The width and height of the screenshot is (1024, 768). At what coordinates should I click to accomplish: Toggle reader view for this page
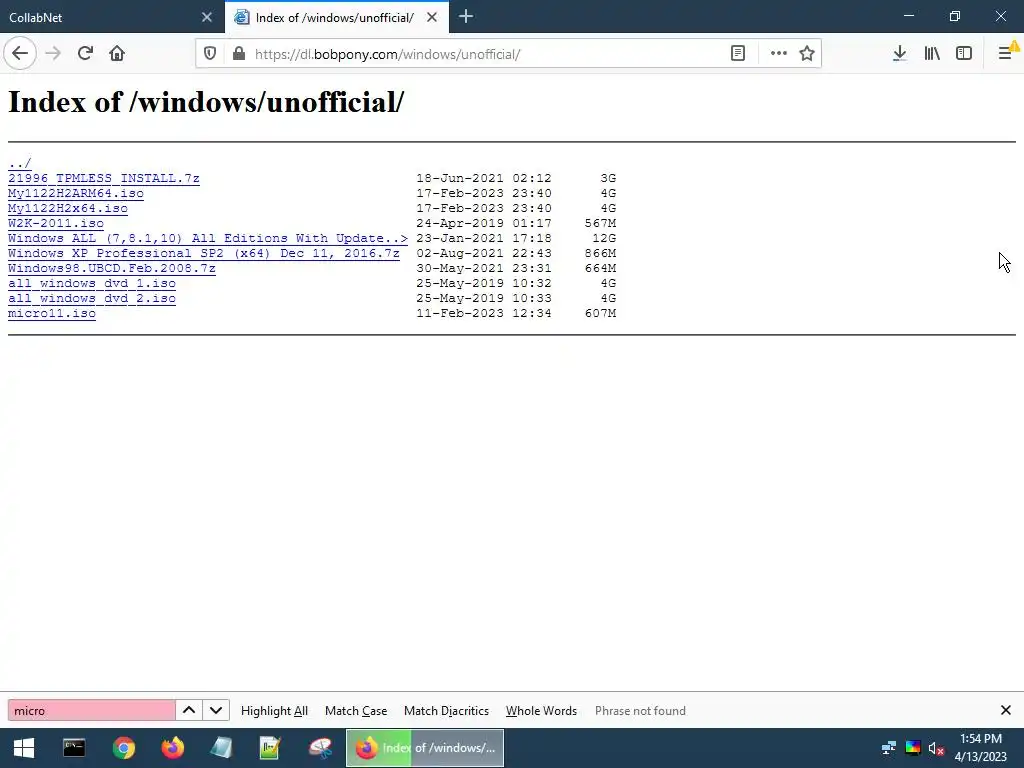pos(738,54)
